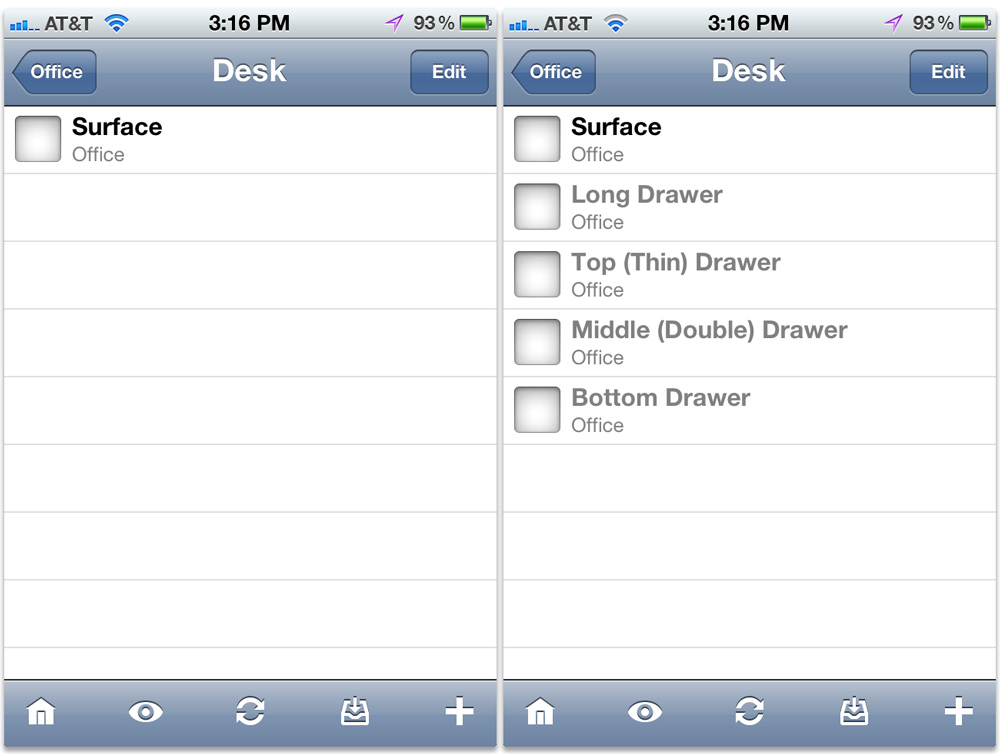The image size is (1000, 754).
Task: Tap the battery icon in the right status bar
Action: 975,22
